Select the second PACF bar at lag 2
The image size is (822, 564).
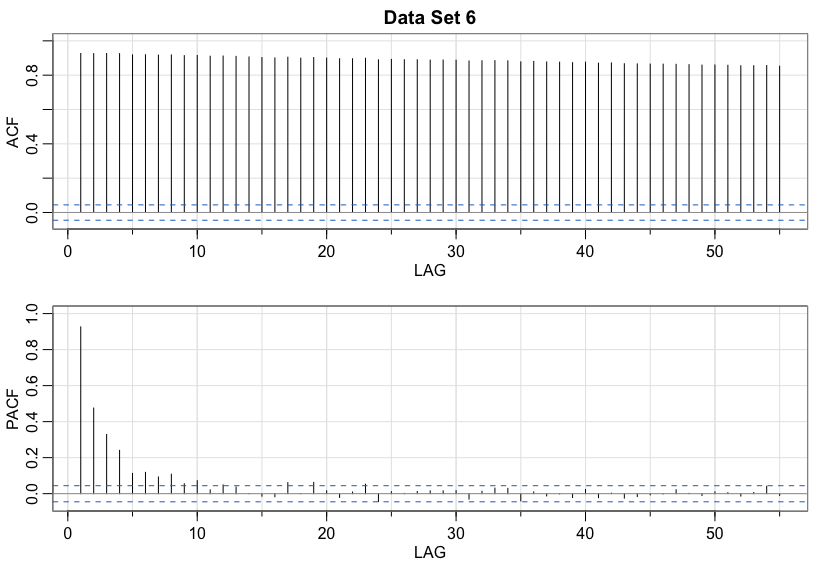[94, 445]
